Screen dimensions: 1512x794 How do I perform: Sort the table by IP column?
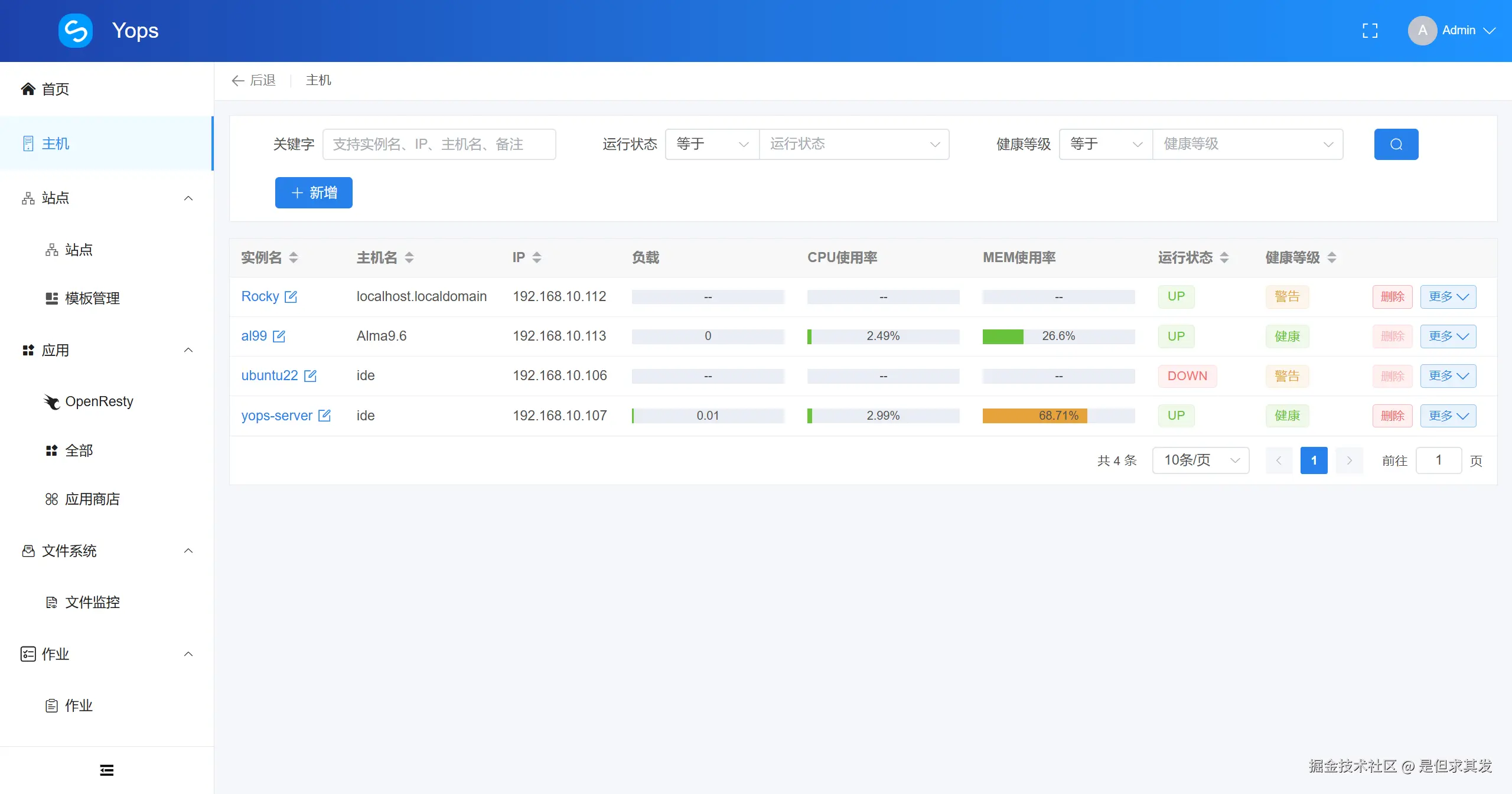coord(536,257)
